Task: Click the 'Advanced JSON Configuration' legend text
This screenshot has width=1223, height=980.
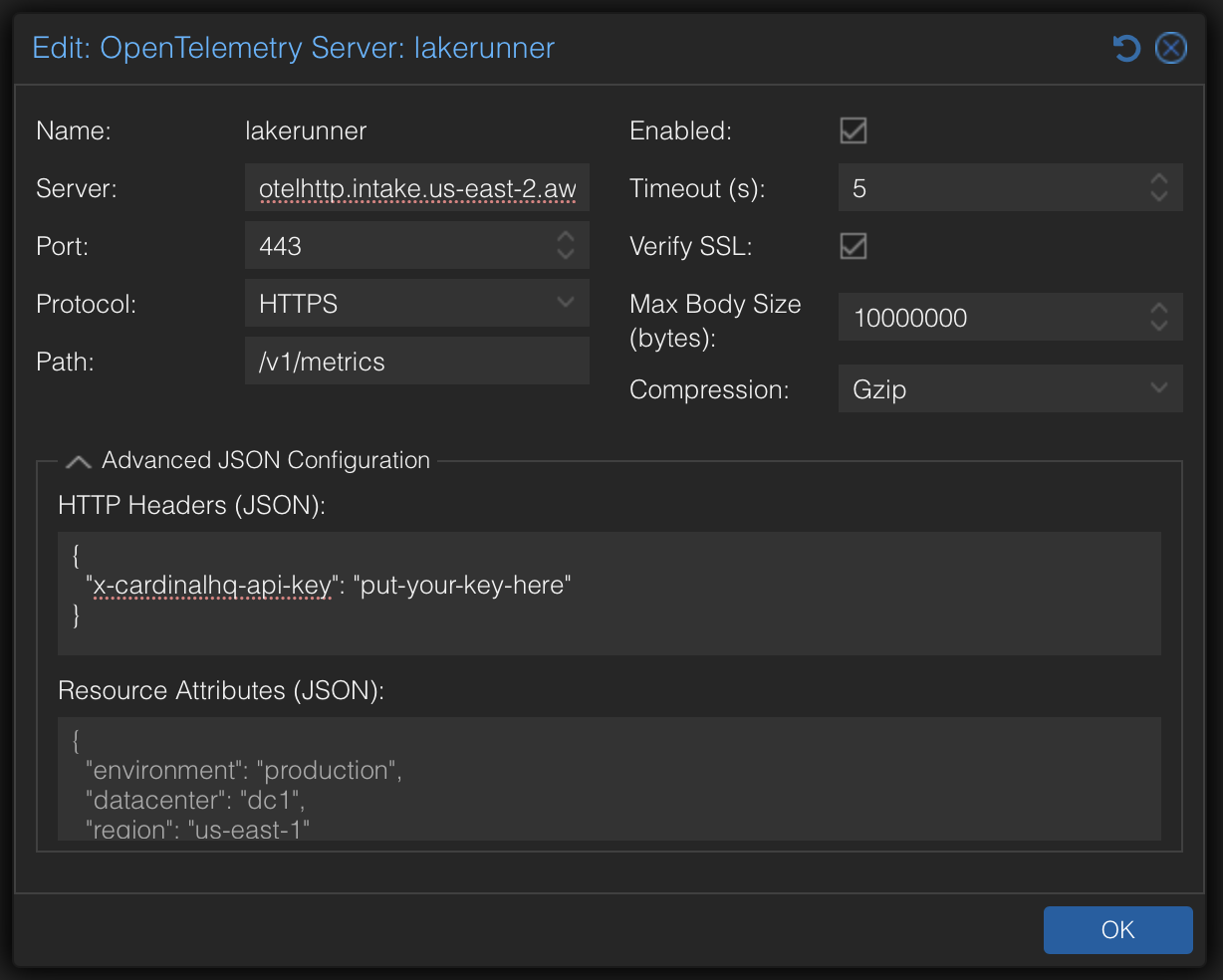Action: (266, 460)
